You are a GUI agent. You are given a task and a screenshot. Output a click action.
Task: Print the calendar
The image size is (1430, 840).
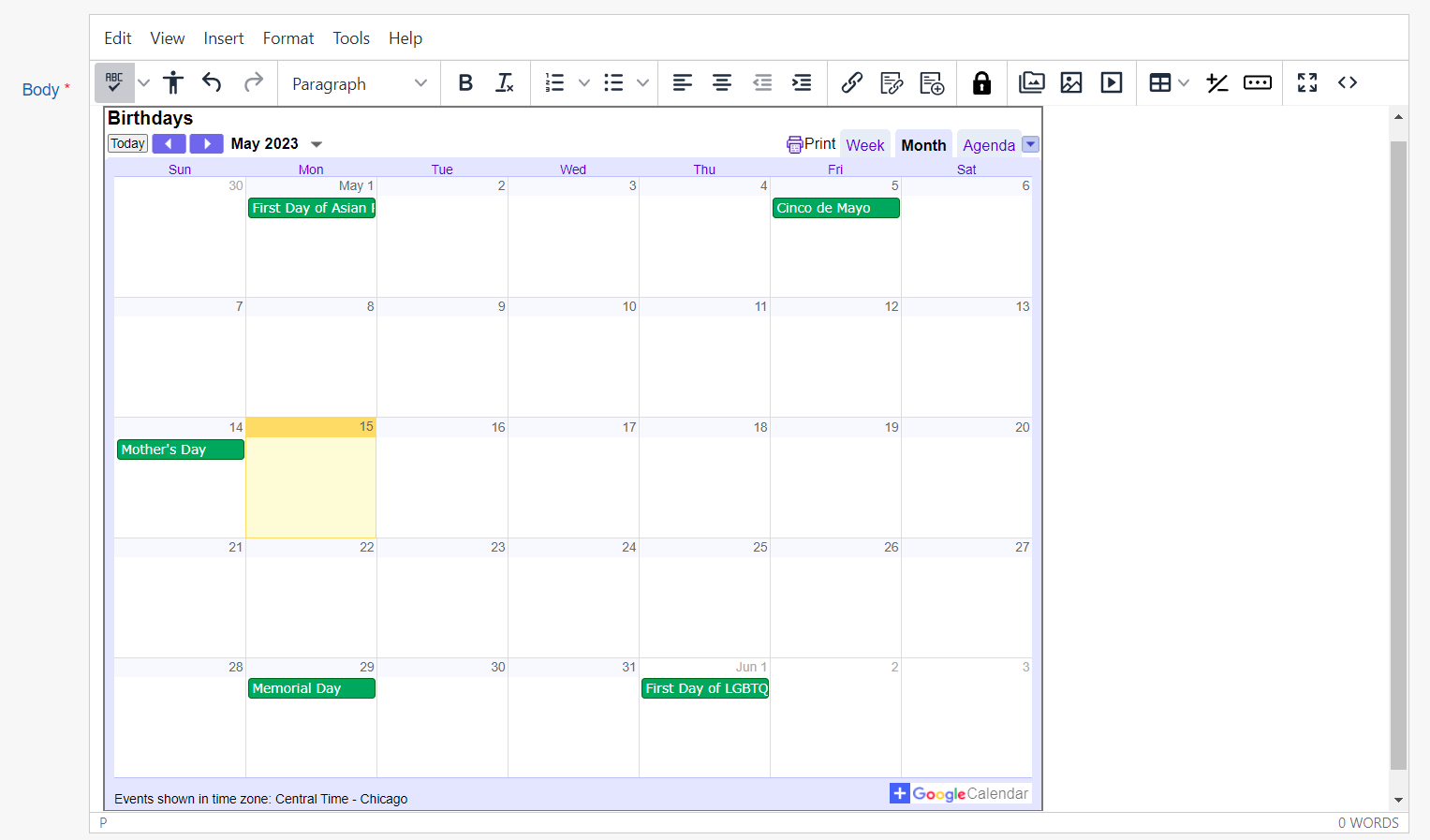[811, 144]
